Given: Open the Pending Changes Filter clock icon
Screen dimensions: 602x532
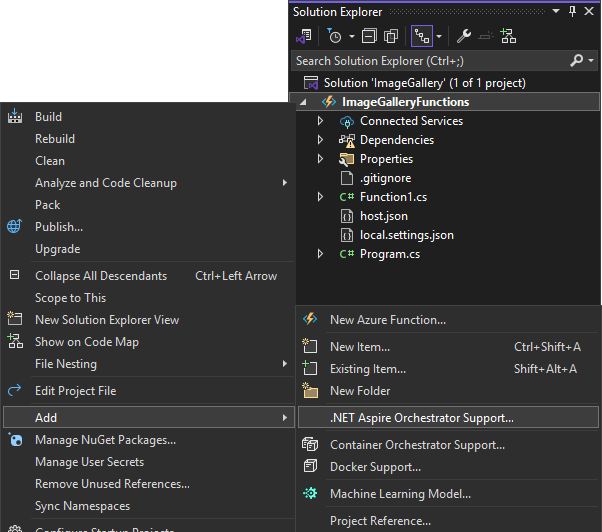Looking at the screenshot, I should (x=335, y=36).
